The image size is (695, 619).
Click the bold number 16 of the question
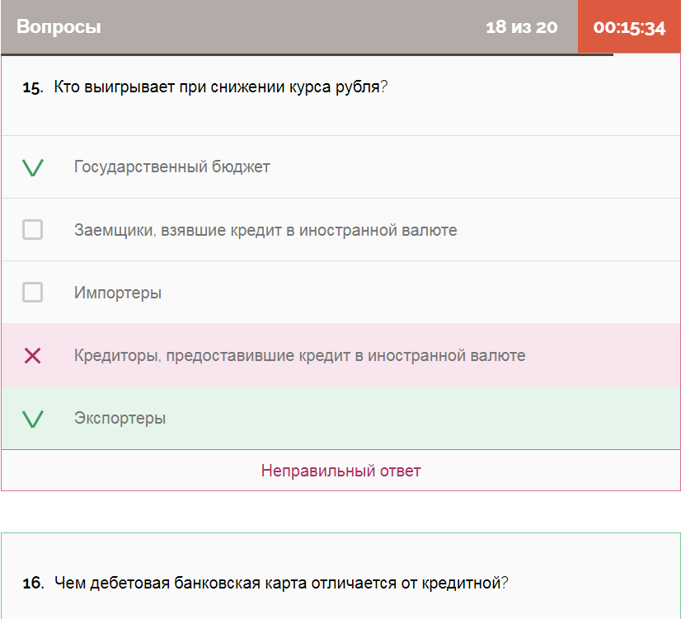click(x=32, y=583)
